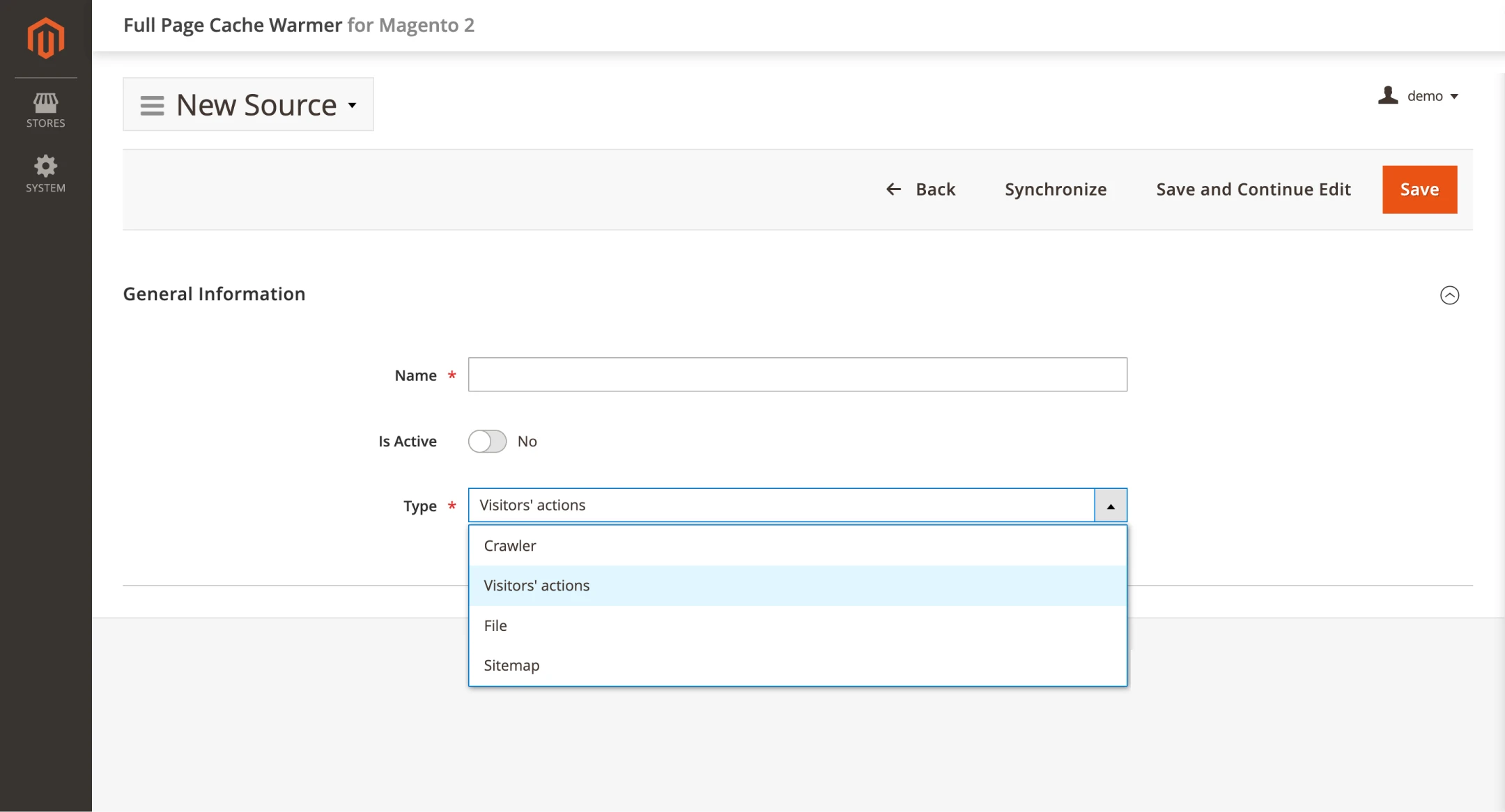Image resolution: width=1505 pixels, height=812 pixels.
Task: Click Save and Continue Edit
Action: pos(1253,189)
